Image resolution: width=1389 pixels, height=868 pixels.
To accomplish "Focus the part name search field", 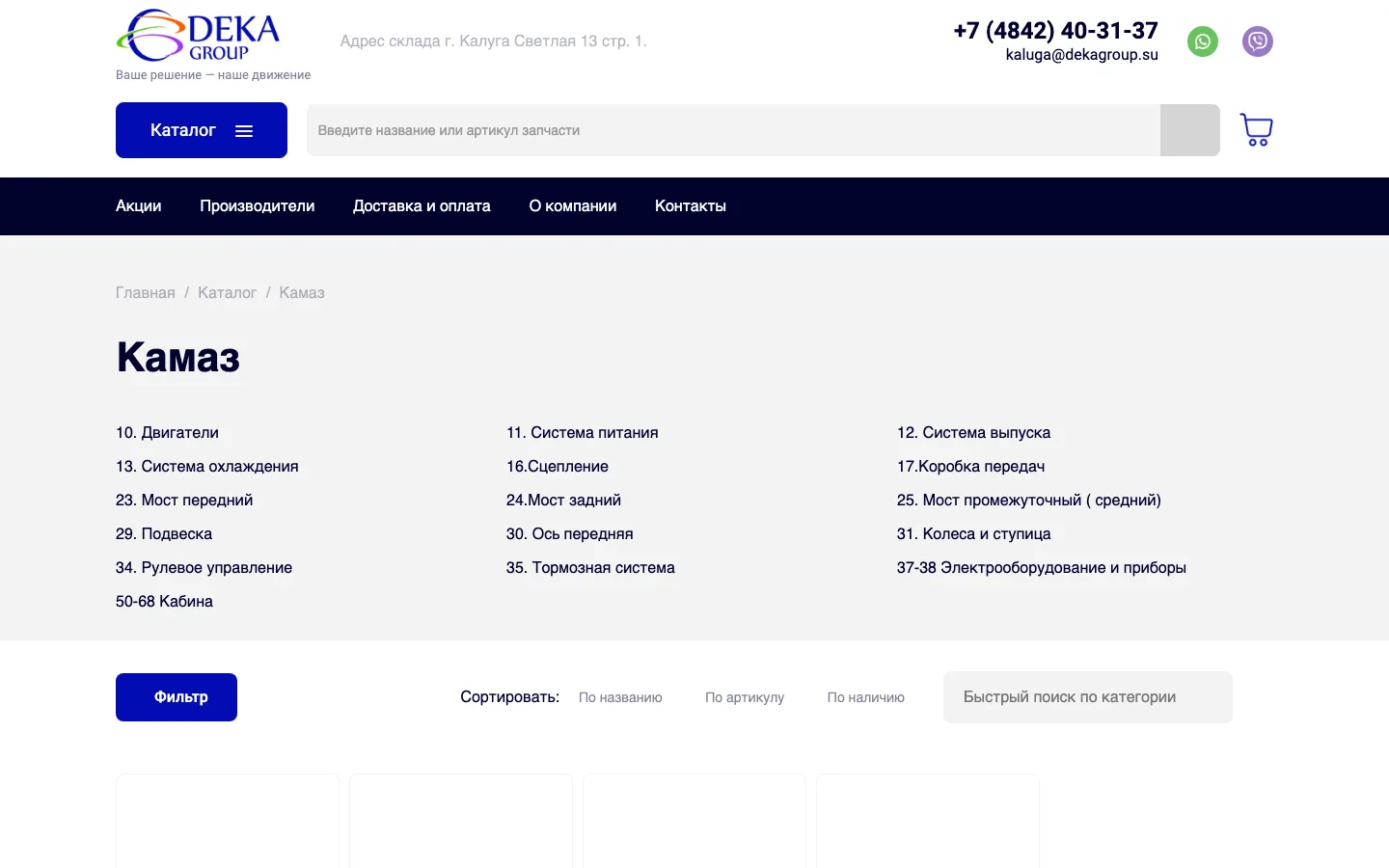I will [733, 130].
